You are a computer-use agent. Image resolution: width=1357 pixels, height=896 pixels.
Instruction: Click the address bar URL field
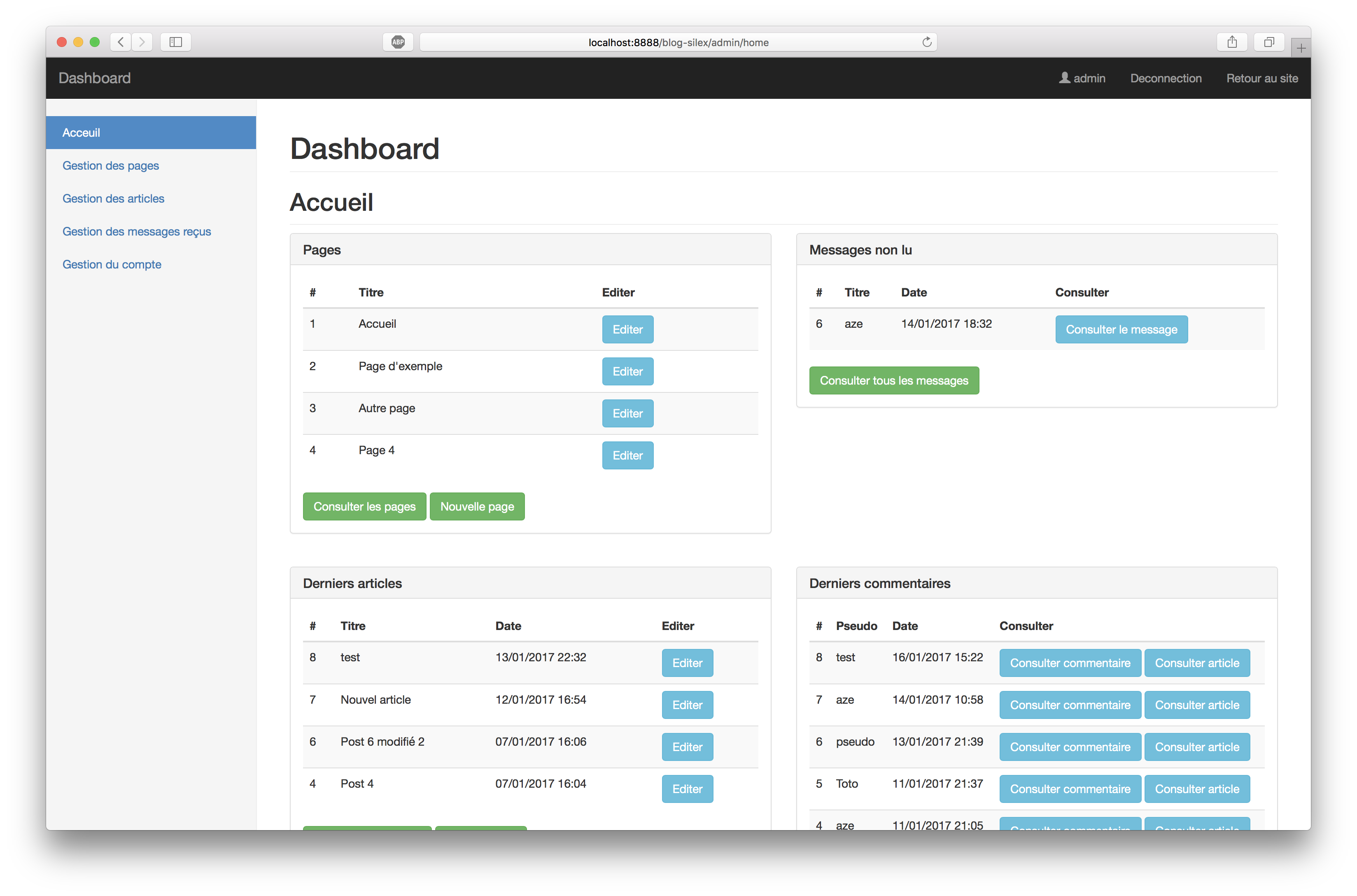678,42
